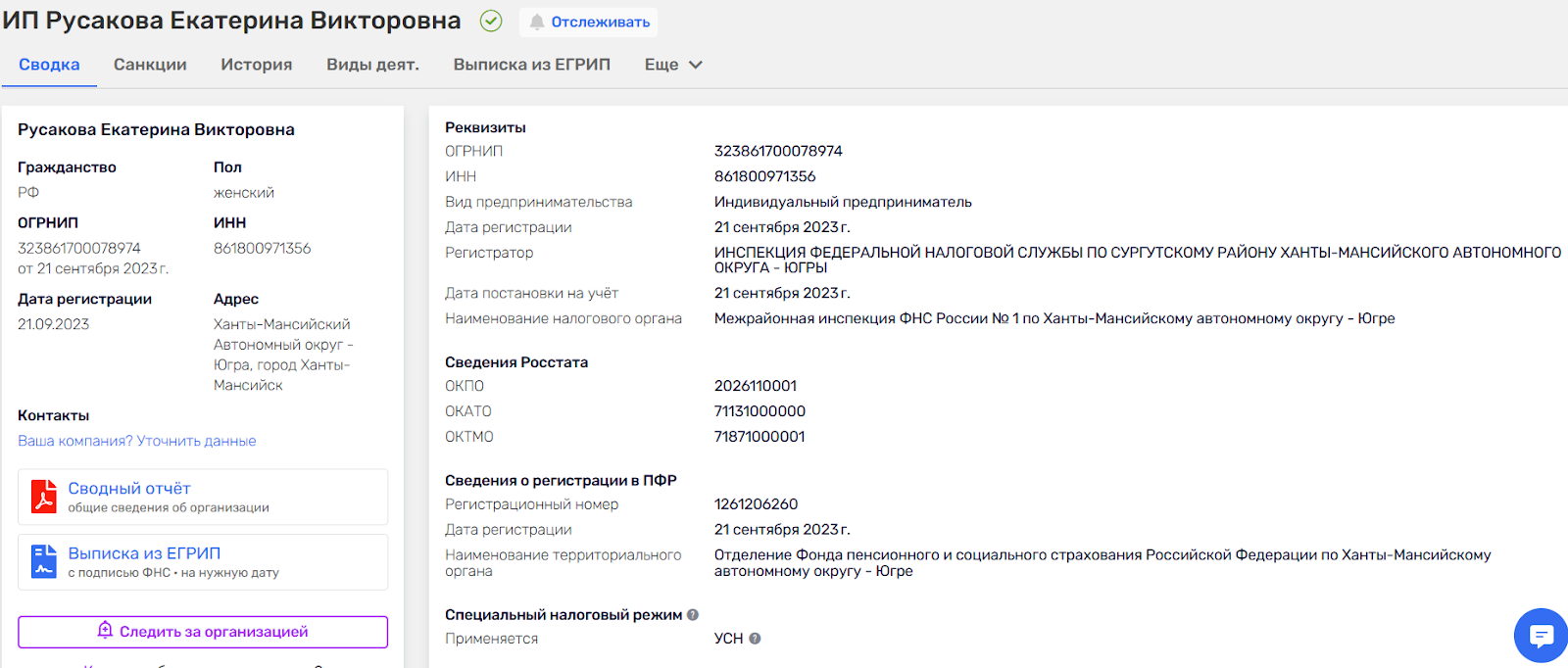Screen dimensions: 1568x668
Task: Click the bell icon in Следить за организацией
Action: [x=105, y=631]
